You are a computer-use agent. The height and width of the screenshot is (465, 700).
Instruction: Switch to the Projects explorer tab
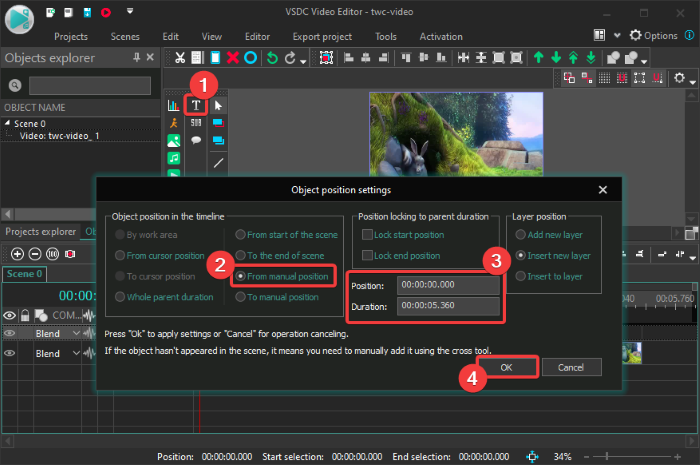point(40,232)
